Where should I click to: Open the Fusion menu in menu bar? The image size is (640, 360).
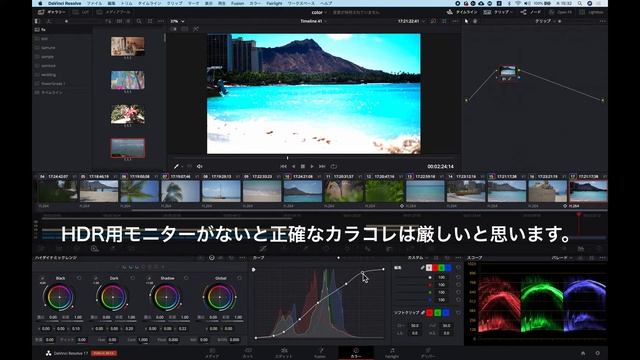point(237,3)
